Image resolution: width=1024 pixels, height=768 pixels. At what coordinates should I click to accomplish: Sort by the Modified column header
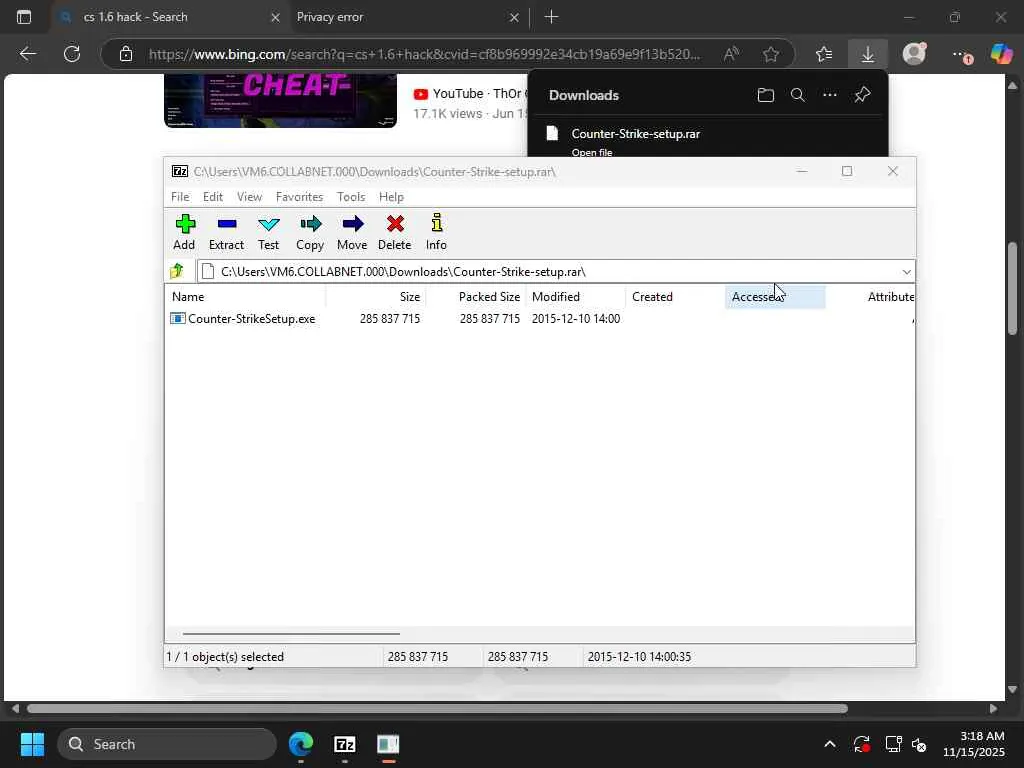pos(576,296)
